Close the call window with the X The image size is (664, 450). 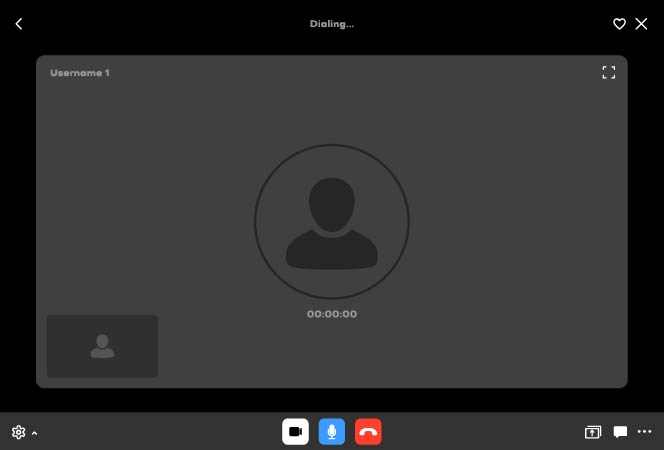(x=642, y=24)
